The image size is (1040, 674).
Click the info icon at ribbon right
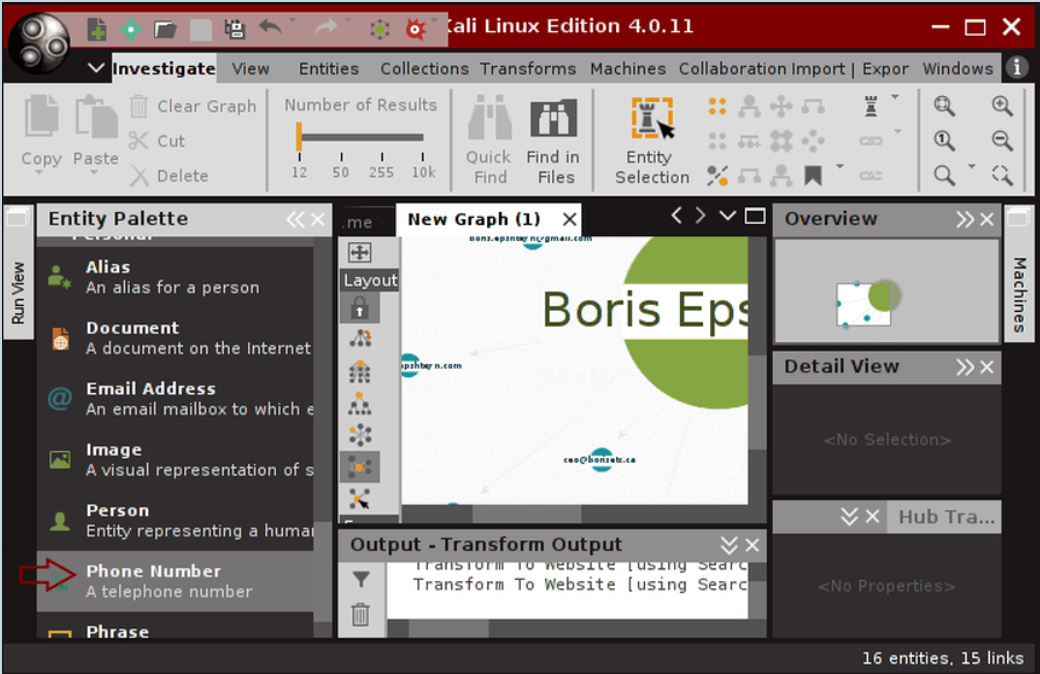(x=1017, y=67)
